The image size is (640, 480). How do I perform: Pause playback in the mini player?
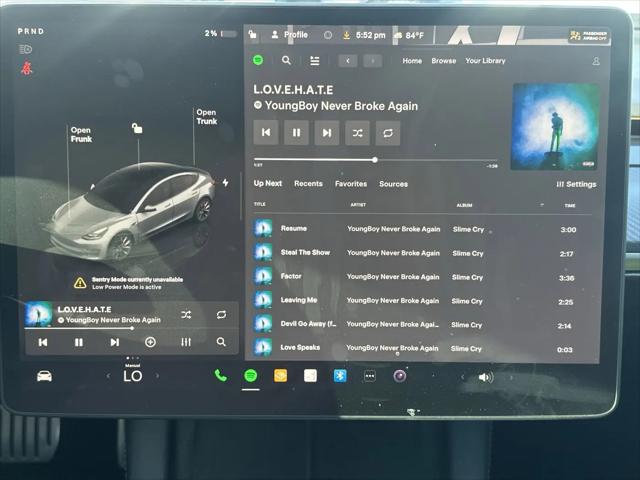click(79, 342)
